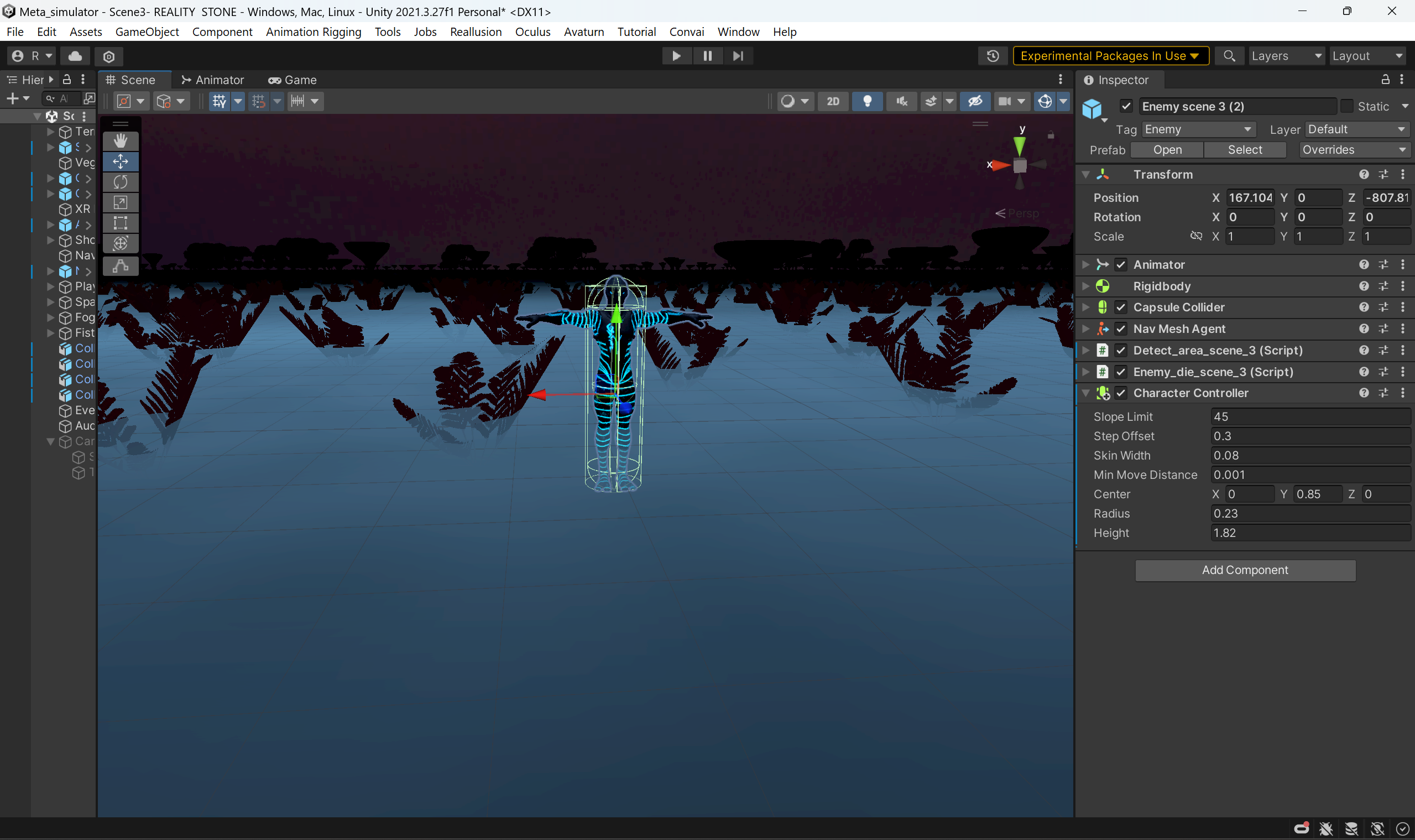This screenshot has width=1415, height=840.
Task: Toggle 2D view mode
Action: 833,101
